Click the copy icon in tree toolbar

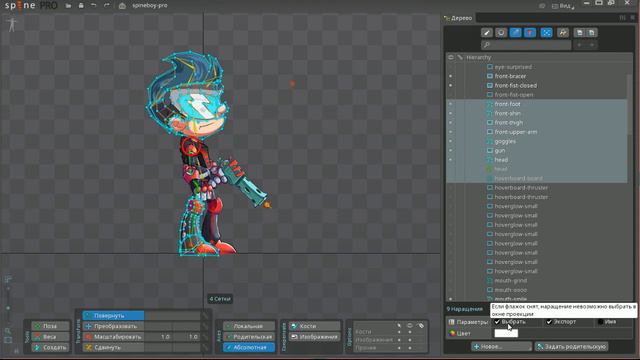tap(579, 33)
